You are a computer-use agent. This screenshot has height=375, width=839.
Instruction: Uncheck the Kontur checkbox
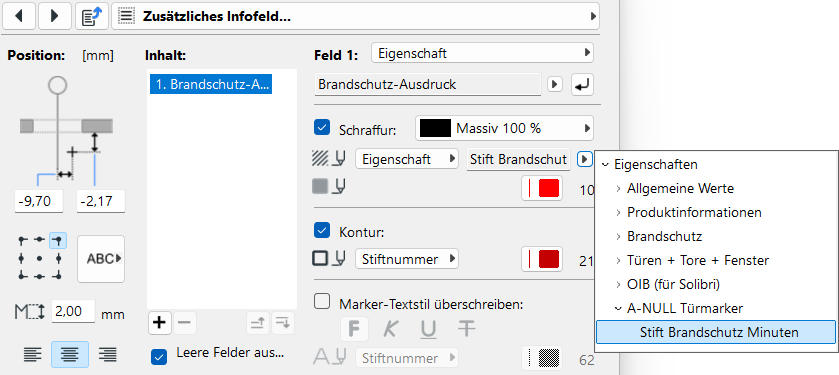322,231
